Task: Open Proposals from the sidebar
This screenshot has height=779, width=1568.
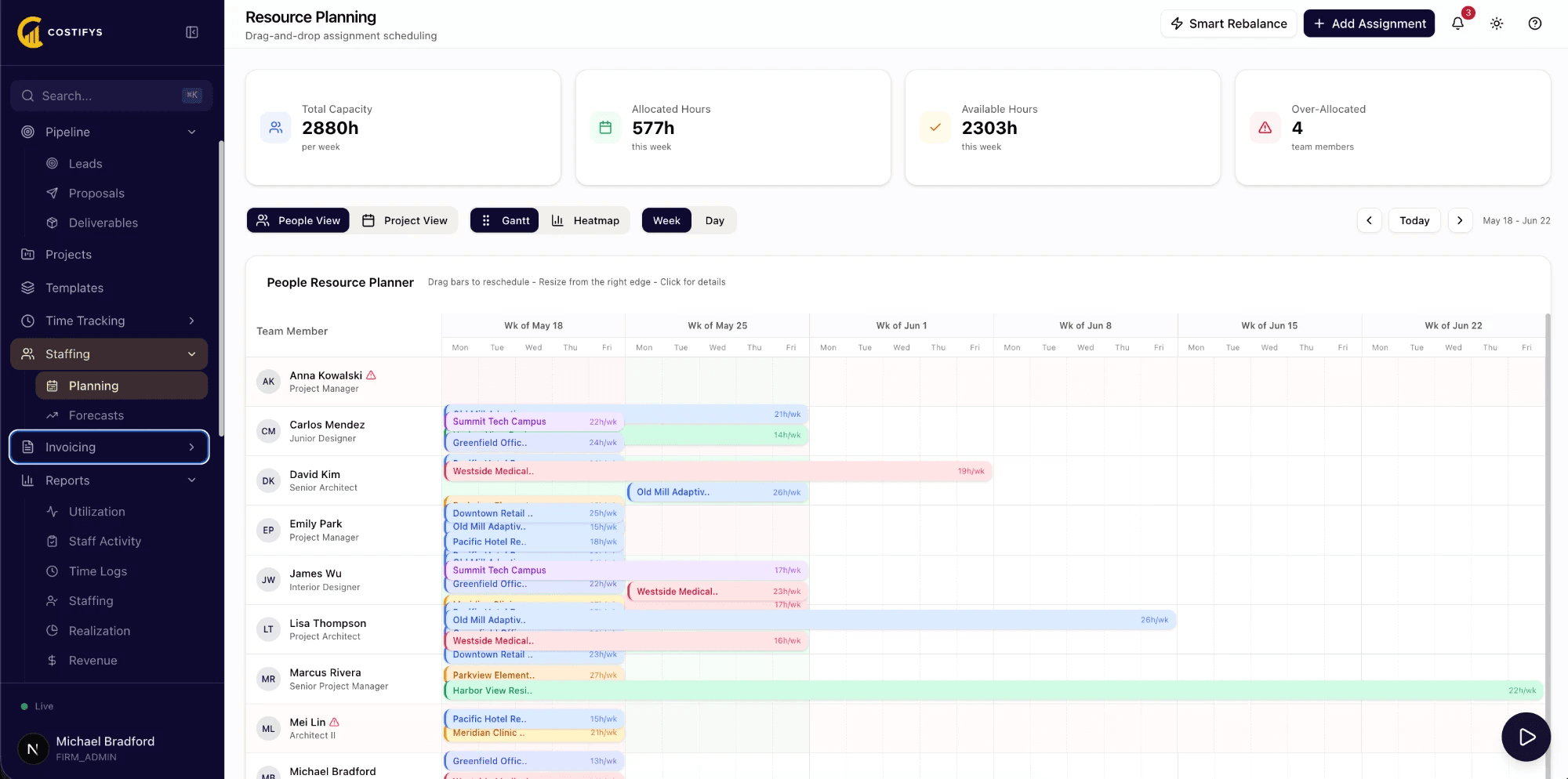Action: (x=96, y=194)
